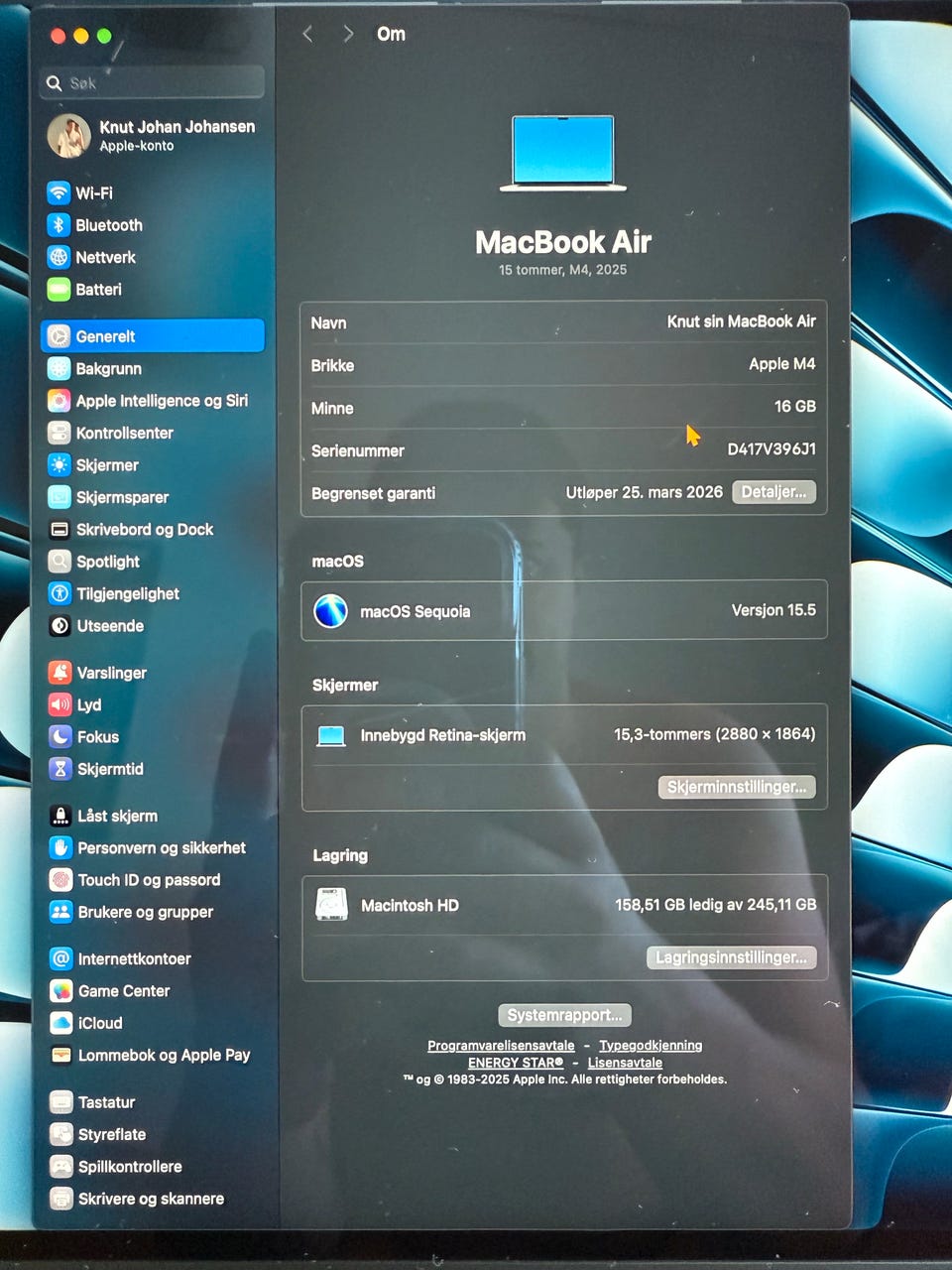Open Skjermer brightness icon
This screenshot has width=952, height=1270.
pyautogui.click(x=59, y=464)
